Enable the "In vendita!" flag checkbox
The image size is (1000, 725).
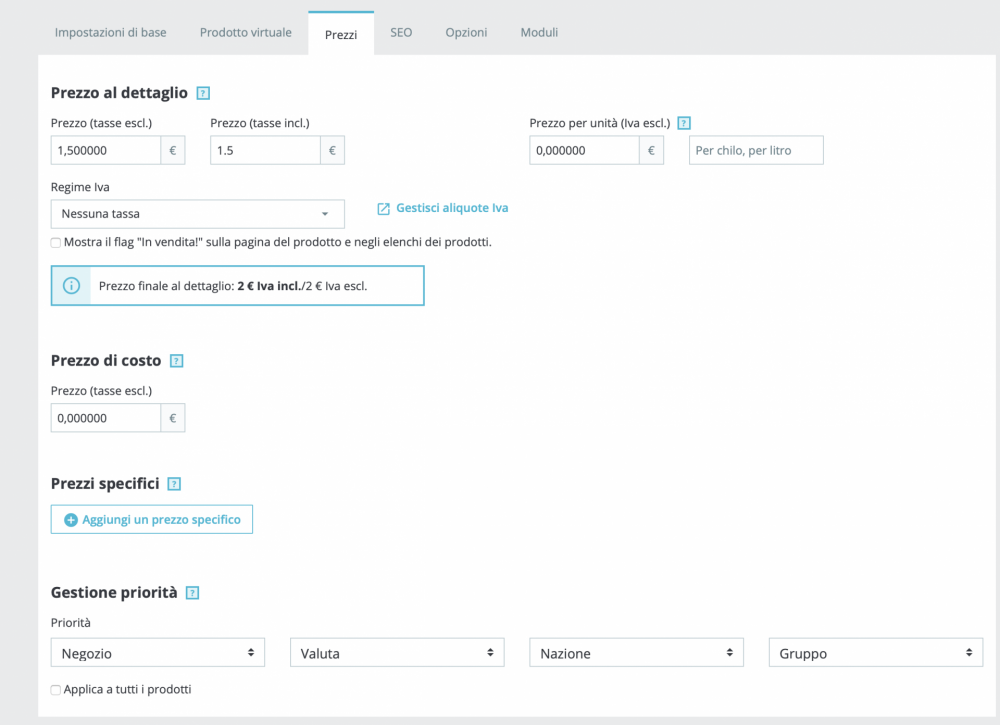tap(56, 243)
